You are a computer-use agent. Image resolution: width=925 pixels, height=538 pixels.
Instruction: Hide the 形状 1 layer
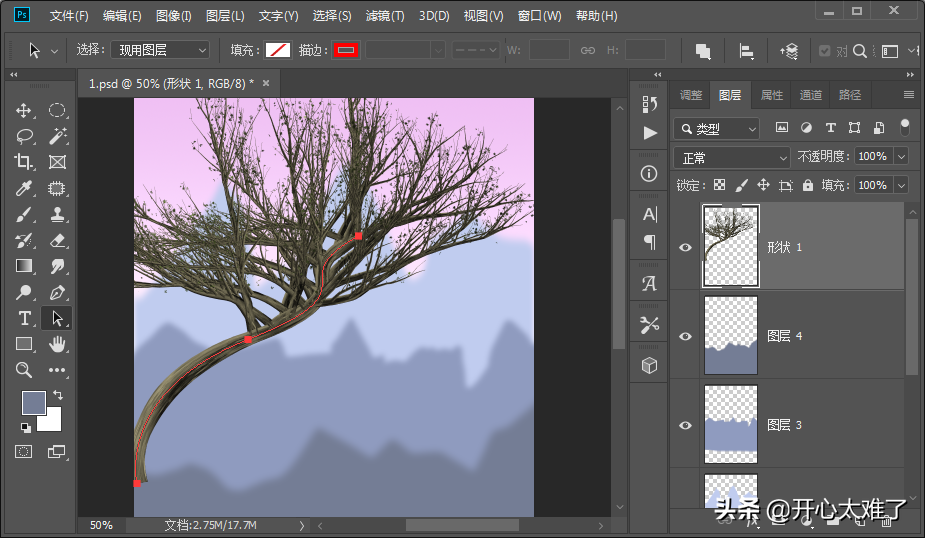[685, 247]
